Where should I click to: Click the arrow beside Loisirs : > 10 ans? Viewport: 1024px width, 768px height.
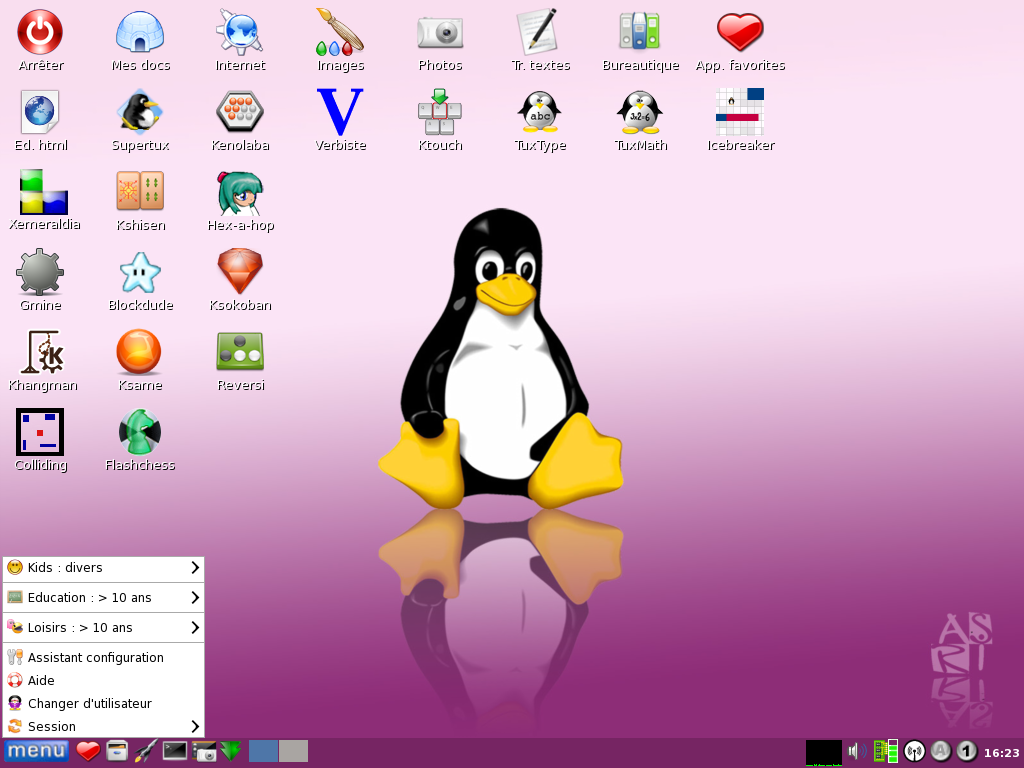(x=195, y=628)
